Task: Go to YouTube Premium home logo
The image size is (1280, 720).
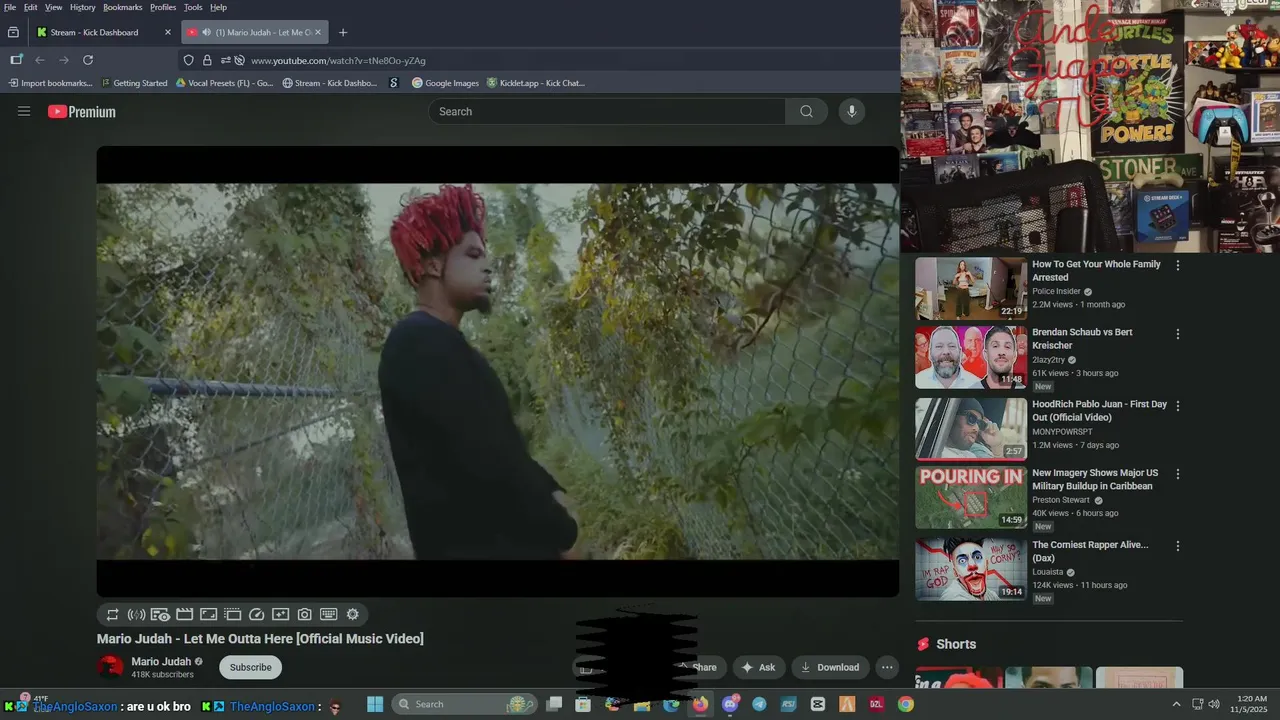Action: point(82,112)
